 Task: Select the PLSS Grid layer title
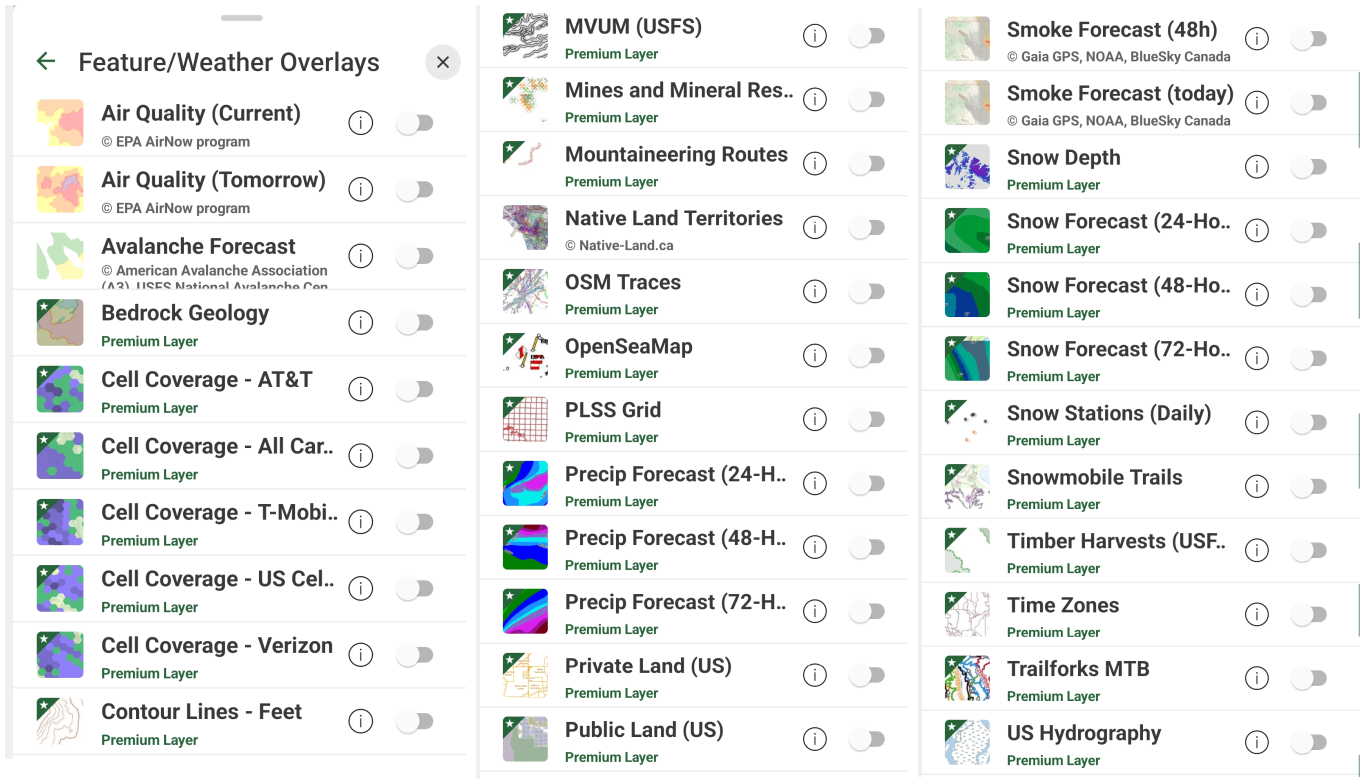pyautogui.click(x=613, y=410)
